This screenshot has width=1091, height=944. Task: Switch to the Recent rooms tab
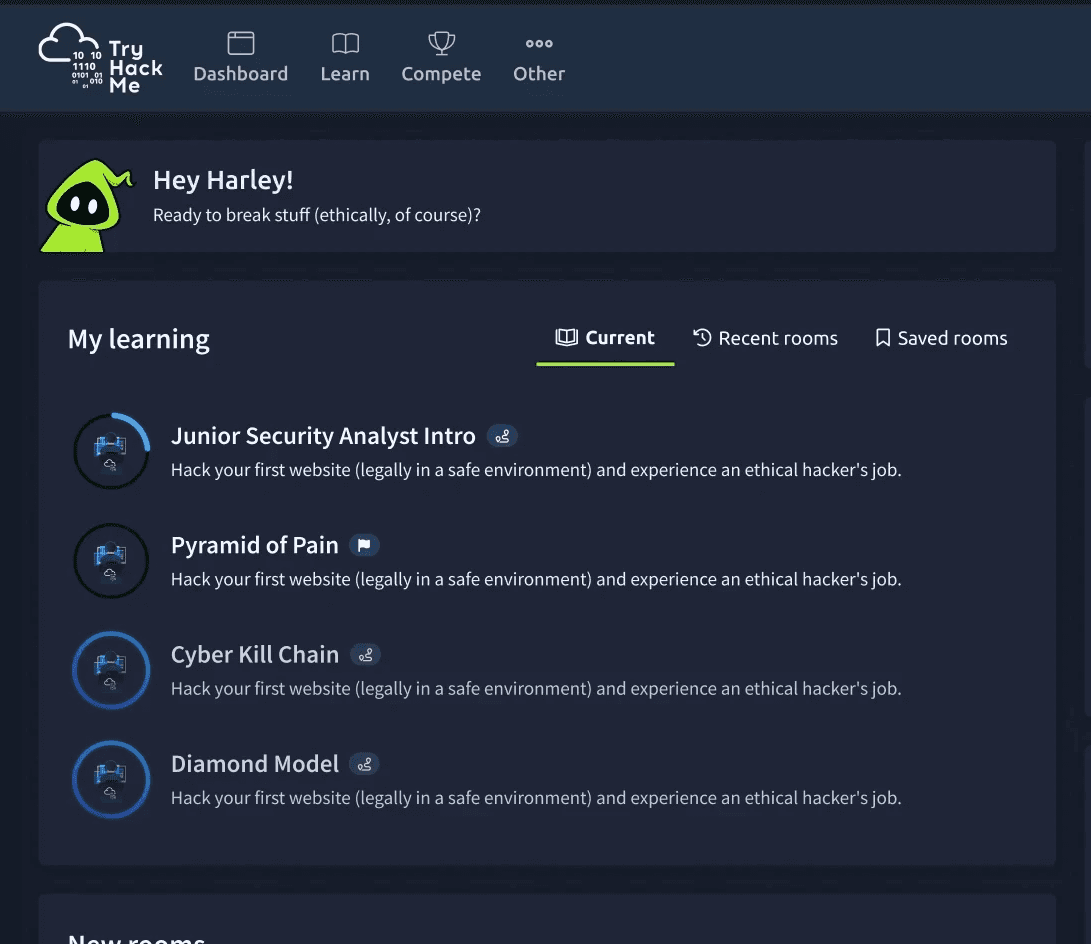[x=765, y=338]
